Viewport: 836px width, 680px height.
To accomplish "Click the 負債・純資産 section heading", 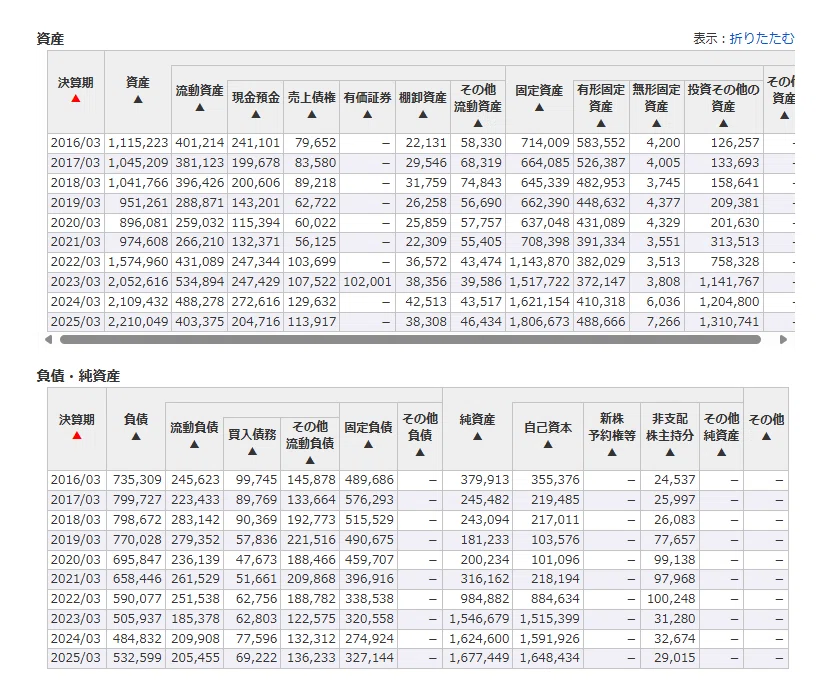I will click(78, 376).
